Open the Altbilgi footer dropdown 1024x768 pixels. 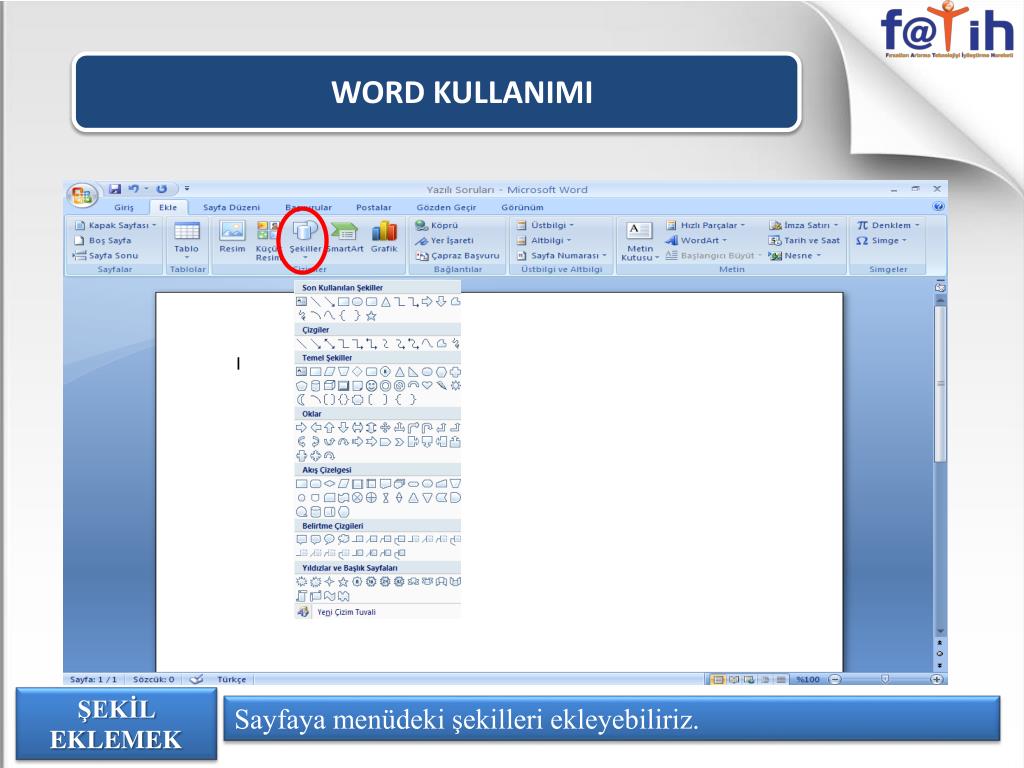[x=544, y=240]
